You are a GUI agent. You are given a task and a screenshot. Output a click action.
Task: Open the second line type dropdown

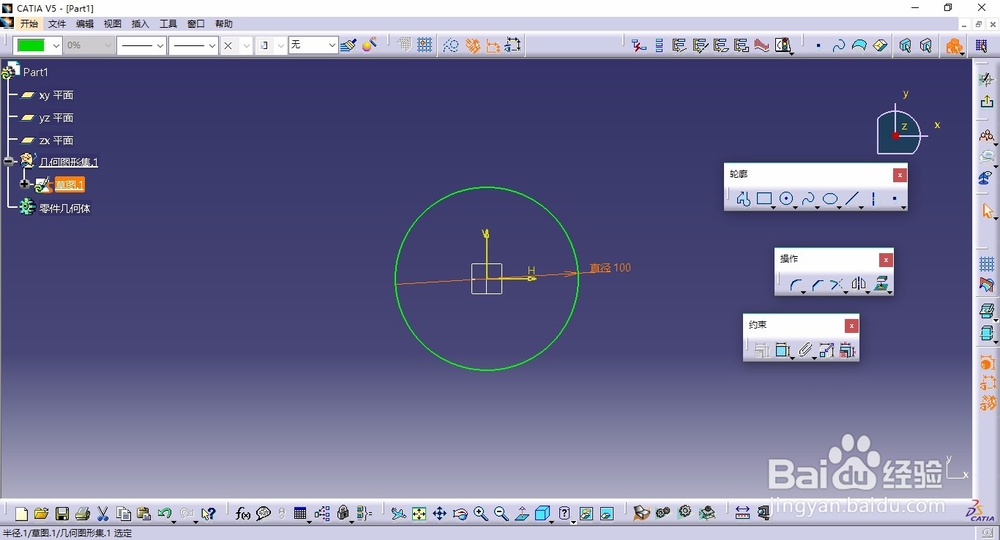click(x=212, y=45)
